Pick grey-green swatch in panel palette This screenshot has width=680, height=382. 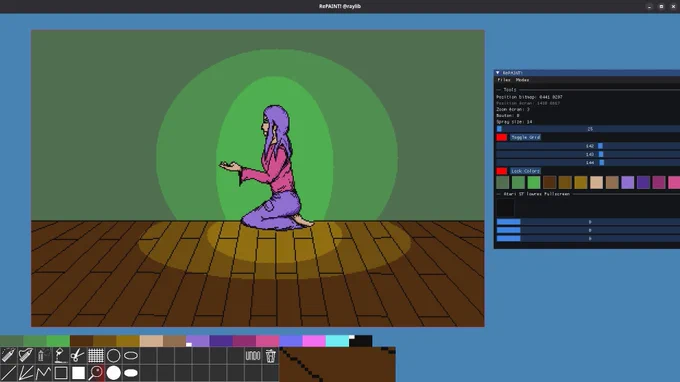click(x=503, y=183)
